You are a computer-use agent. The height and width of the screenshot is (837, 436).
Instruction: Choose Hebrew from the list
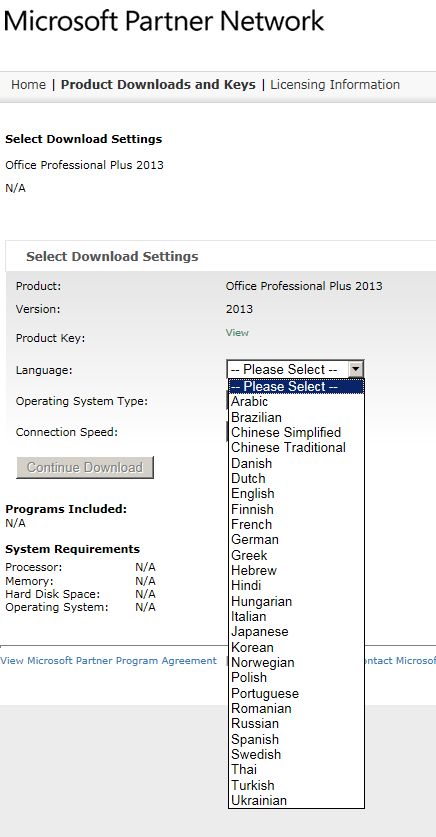click(x=296, y=571)
